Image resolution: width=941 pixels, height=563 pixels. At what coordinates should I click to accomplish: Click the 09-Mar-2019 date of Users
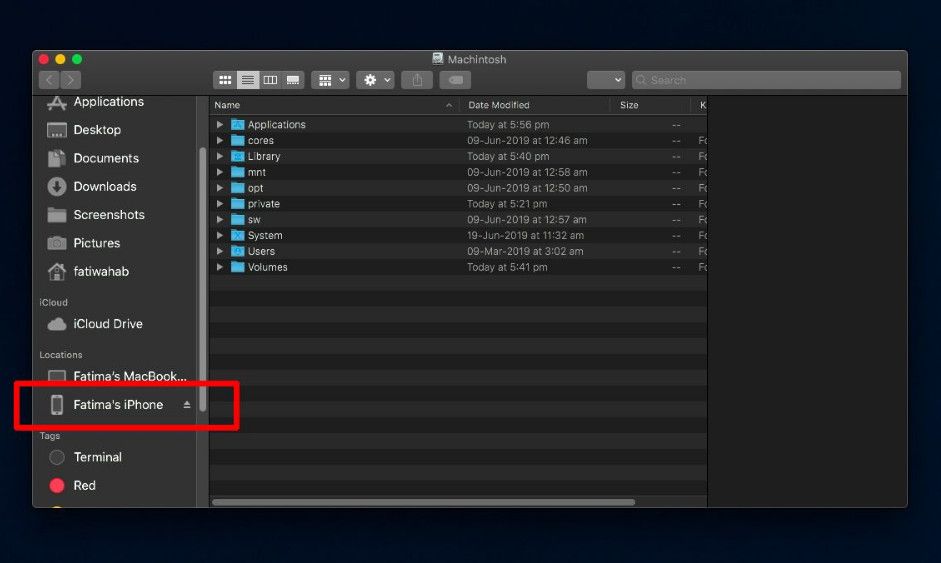525,251
